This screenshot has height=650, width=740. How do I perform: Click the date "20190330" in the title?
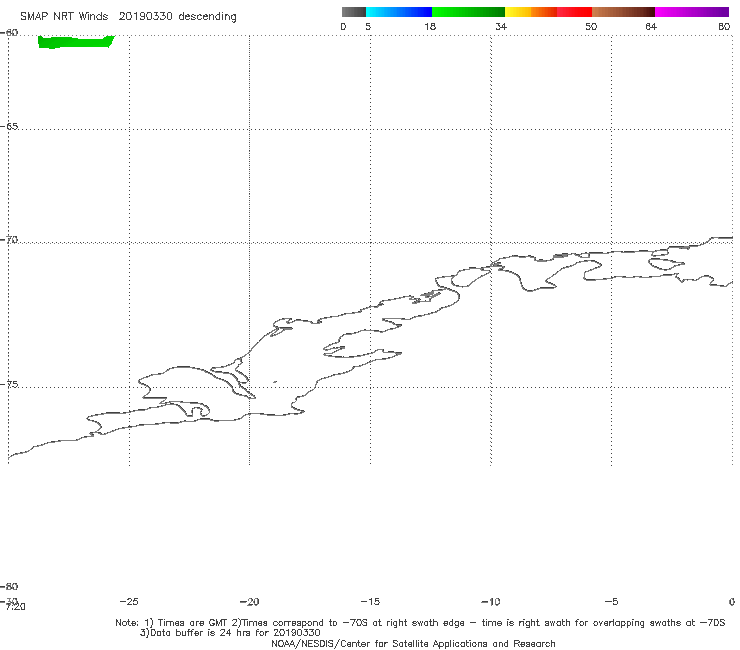[x=145, y=17]
